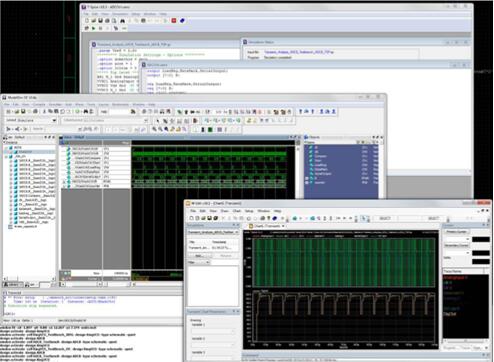The width and height of the screenshot is (494, 362).
Task: Select Chart1 (Transient) tab in W-Edit
Action: coord(267,226)
